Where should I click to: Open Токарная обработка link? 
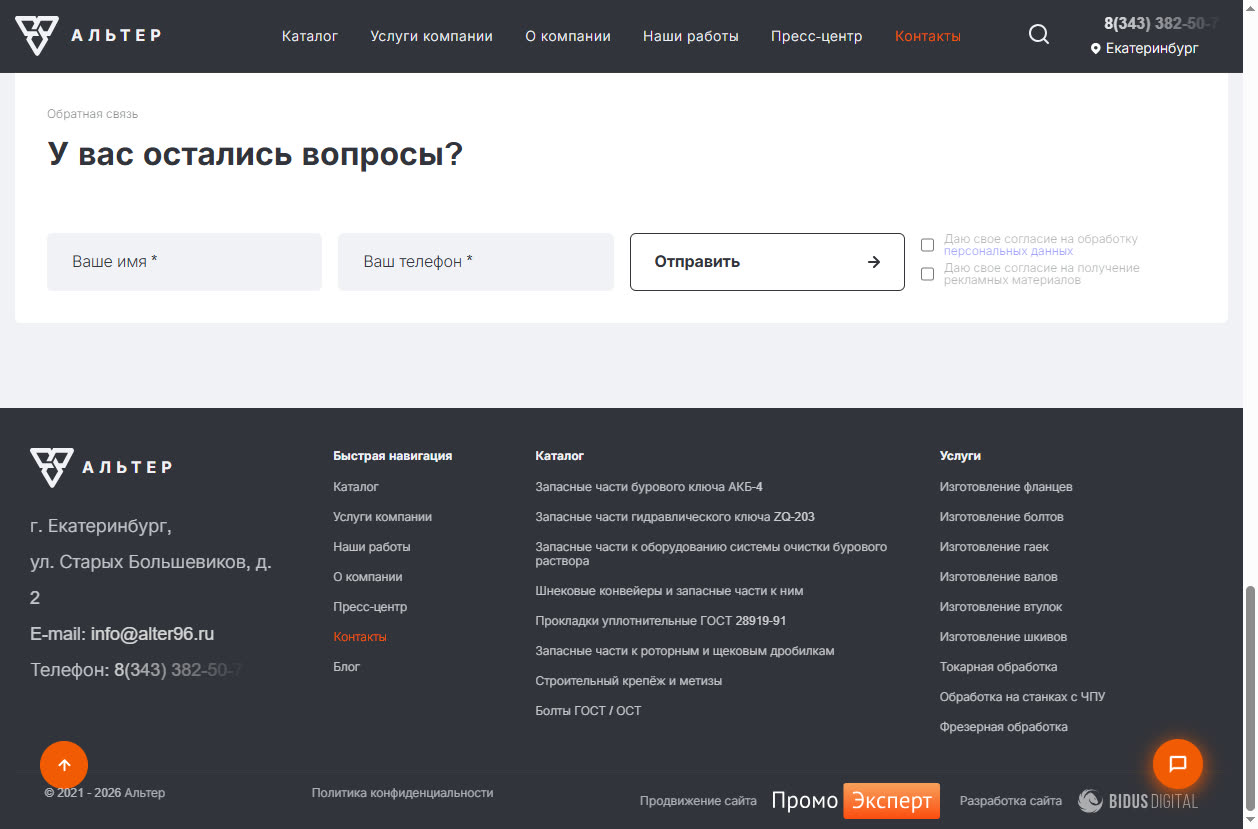(998, 667)
